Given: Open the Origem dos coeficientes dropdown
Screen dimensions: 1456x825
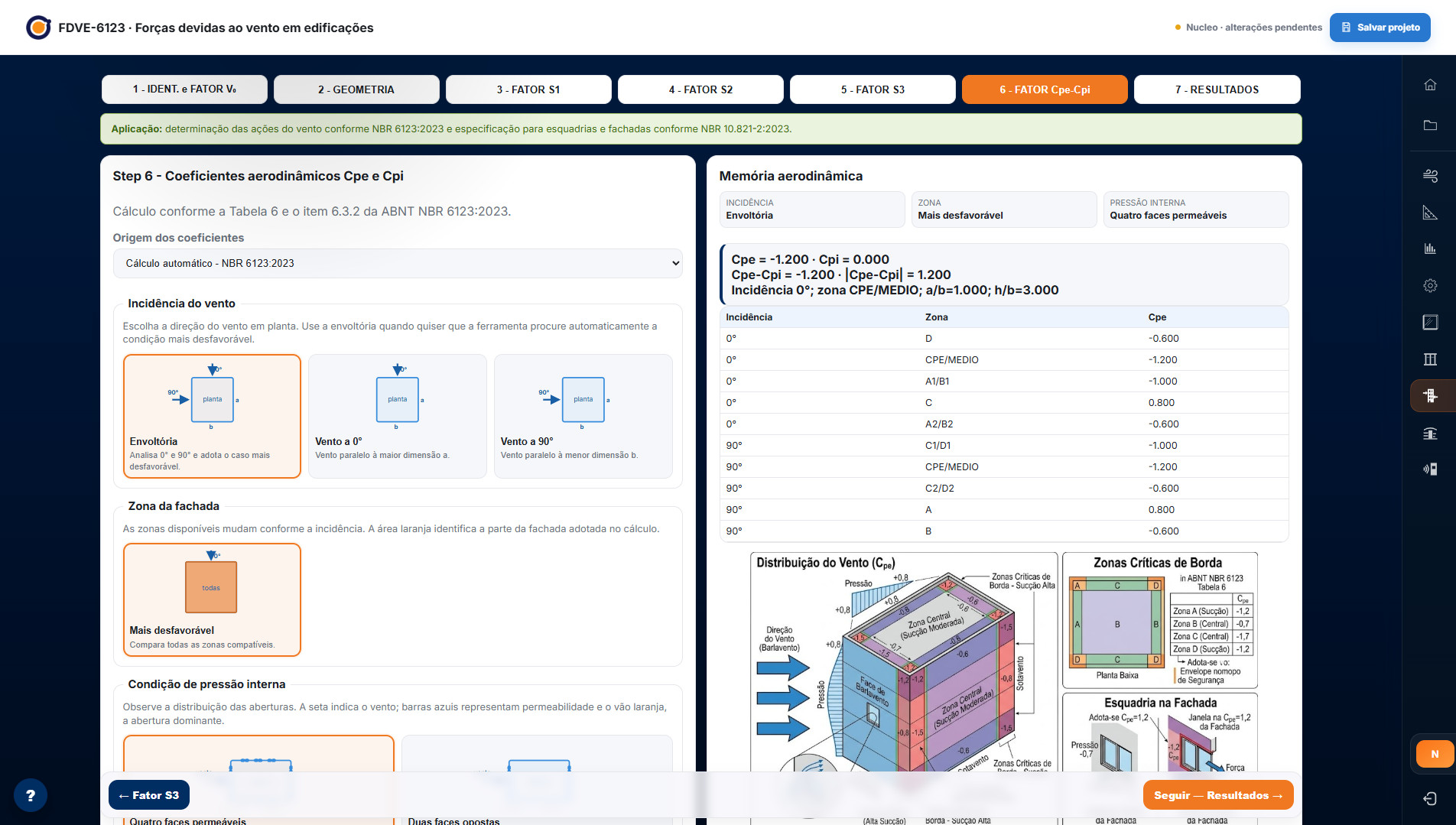Looking at the screenshot, I should click(x=398, y=263).
